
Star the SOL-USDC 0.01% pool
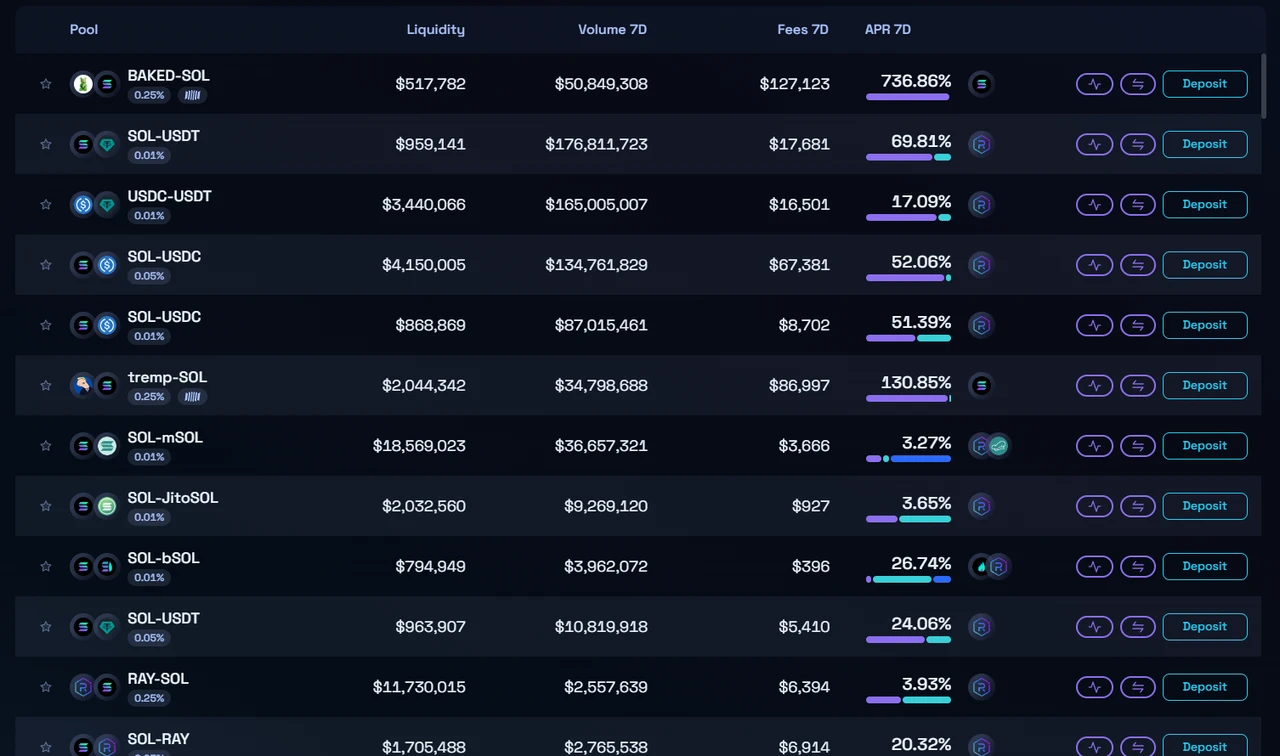click(x=45, y=325)
